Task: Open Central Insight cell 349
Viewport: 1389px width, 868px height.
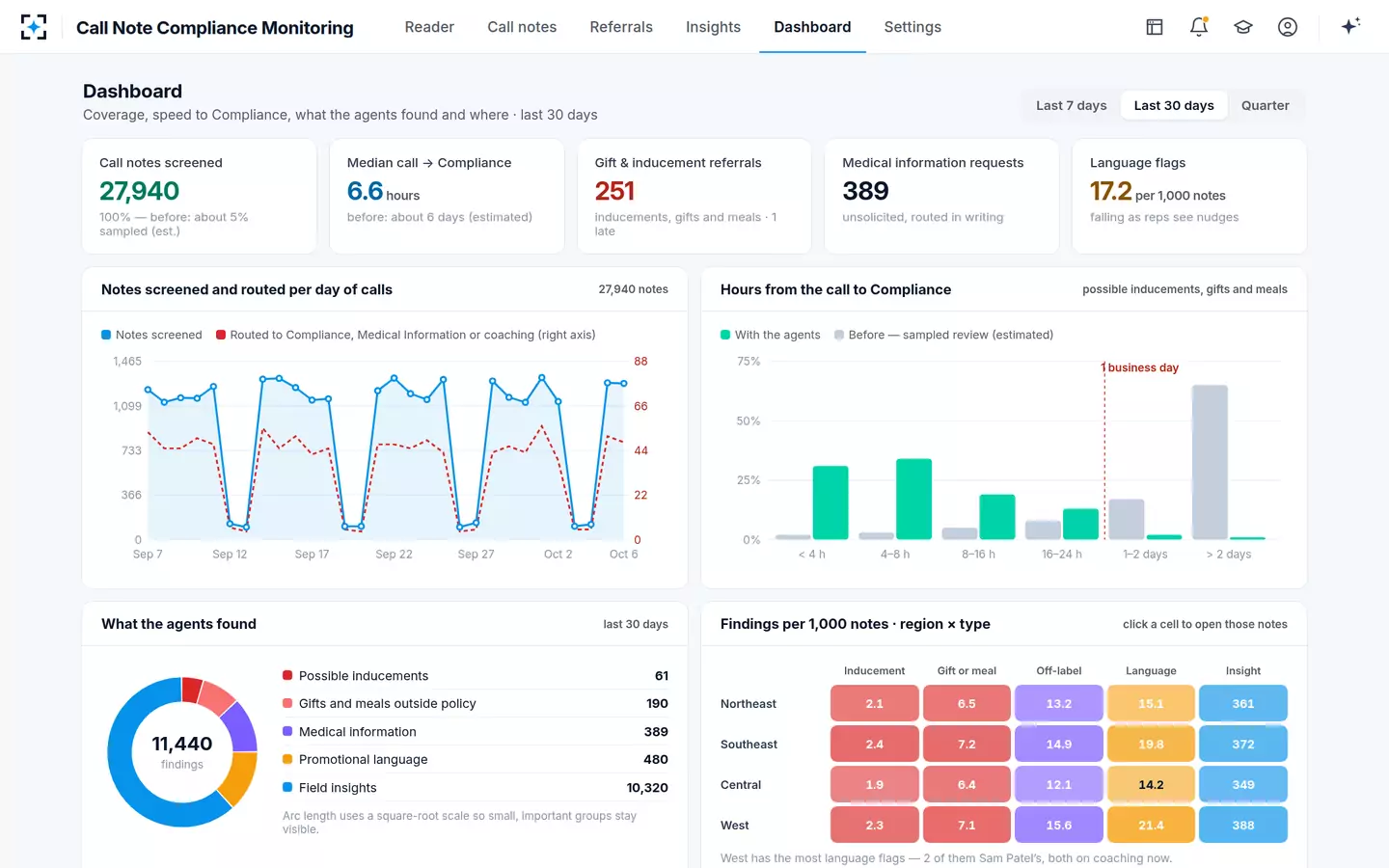Action: [1243, 784]
